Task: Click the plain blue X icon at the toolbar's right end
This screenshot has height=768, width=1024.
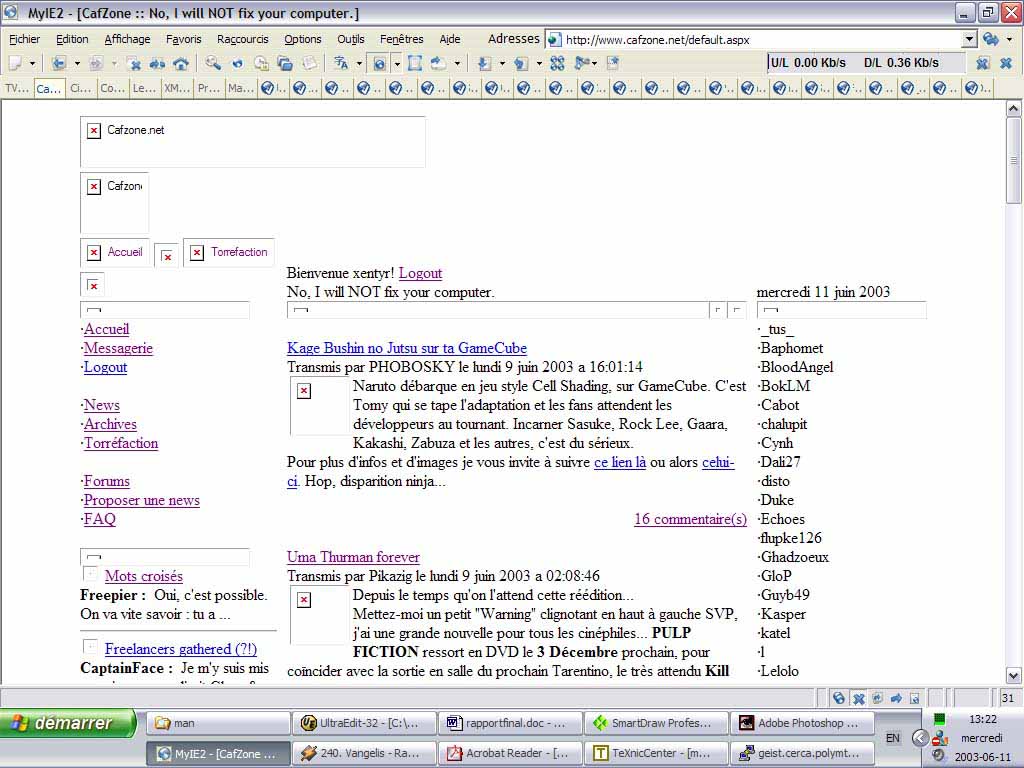Action: 1006,63
